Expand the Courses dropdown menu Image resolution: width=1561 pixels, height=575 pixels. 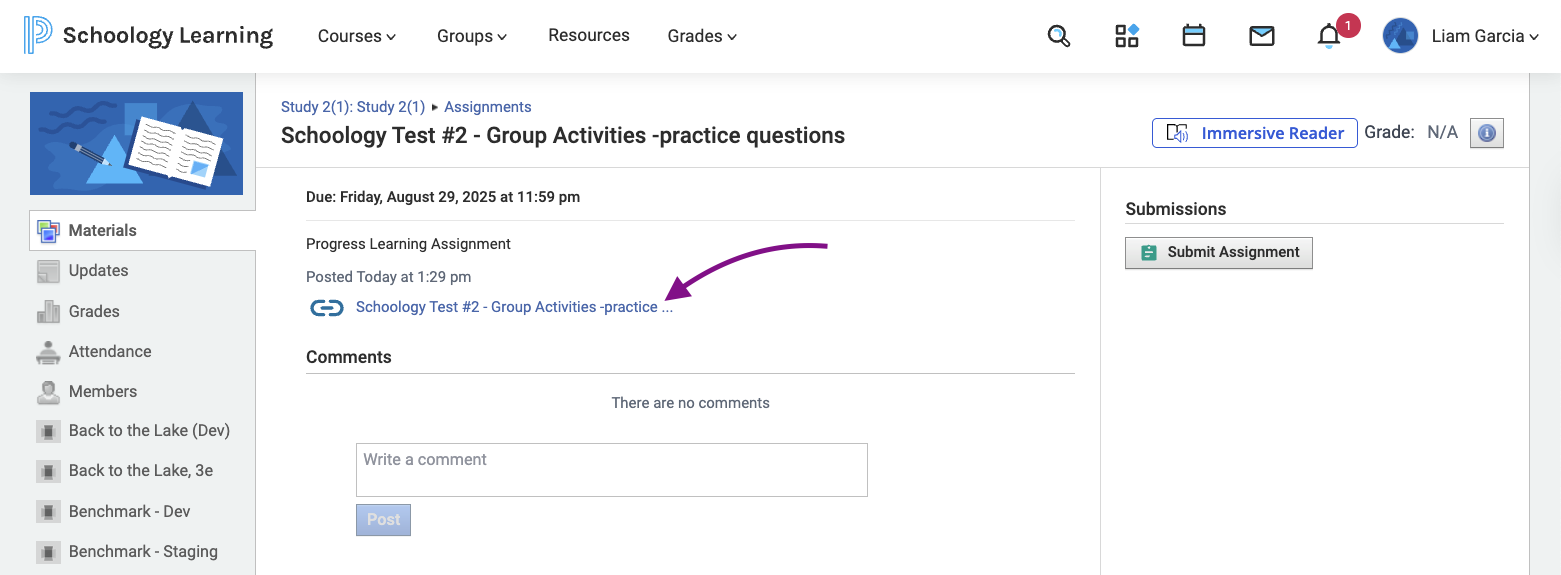tap(357, 36)
